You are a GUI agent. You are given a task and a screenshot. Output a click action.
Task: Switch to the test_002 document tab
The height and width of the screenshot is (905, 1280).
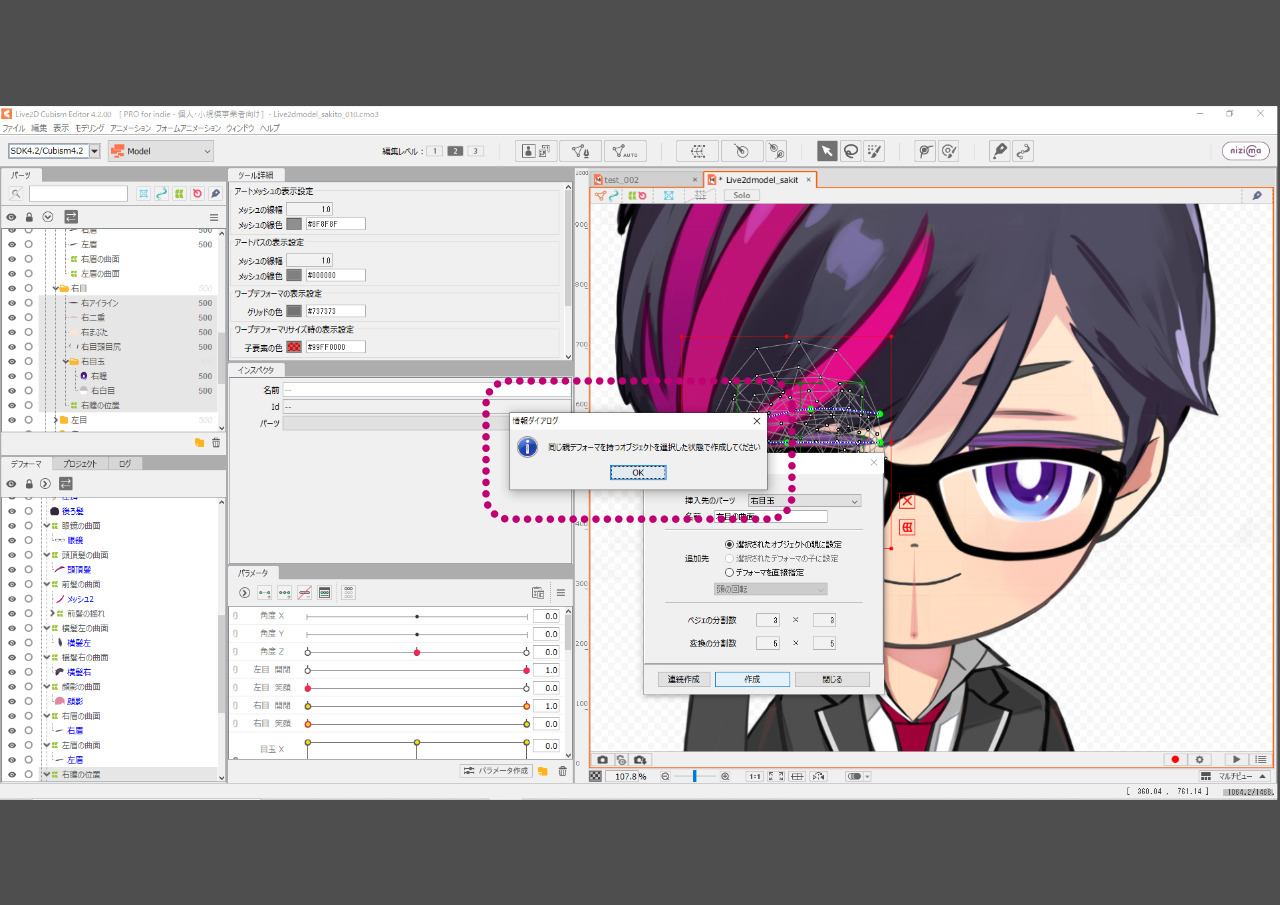(645, 180)
